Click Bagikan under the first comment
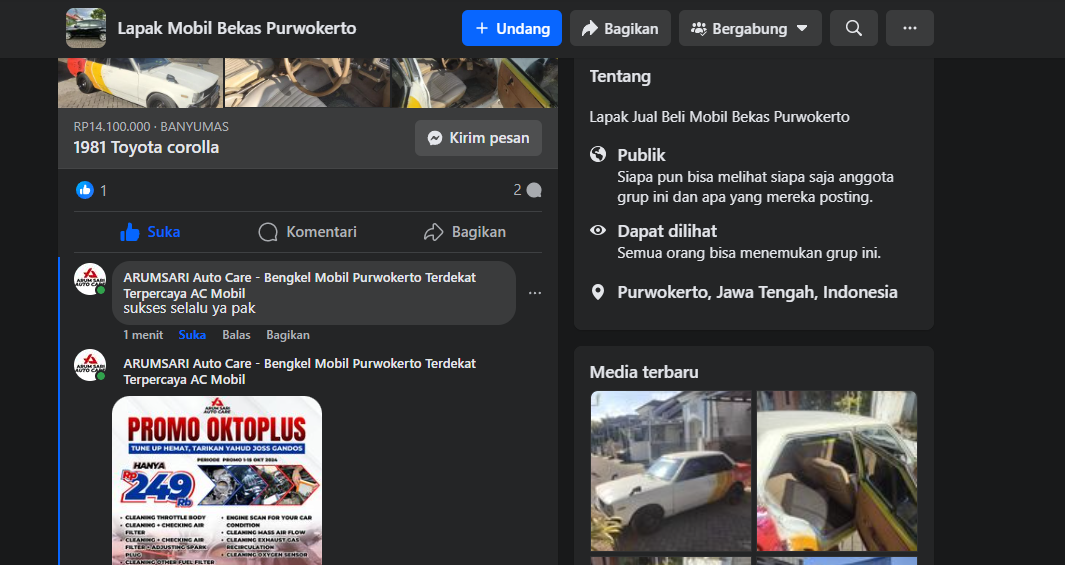This screenshot has width=1065, height=565. point(288,335)
